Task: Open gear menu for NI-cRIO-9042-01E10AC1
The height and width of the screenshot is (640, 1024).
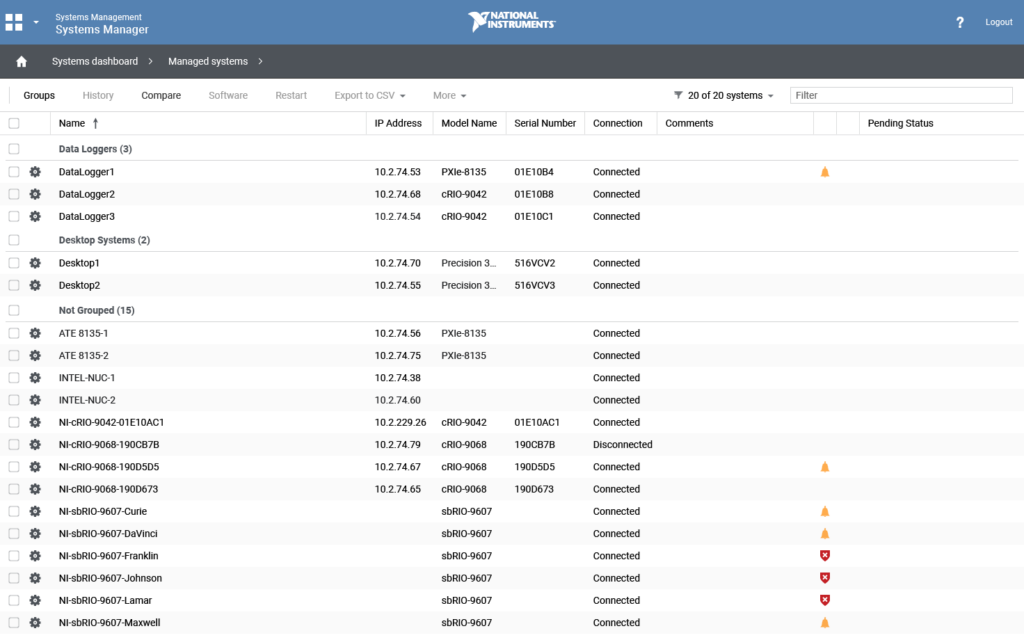Action: (35, 422)
